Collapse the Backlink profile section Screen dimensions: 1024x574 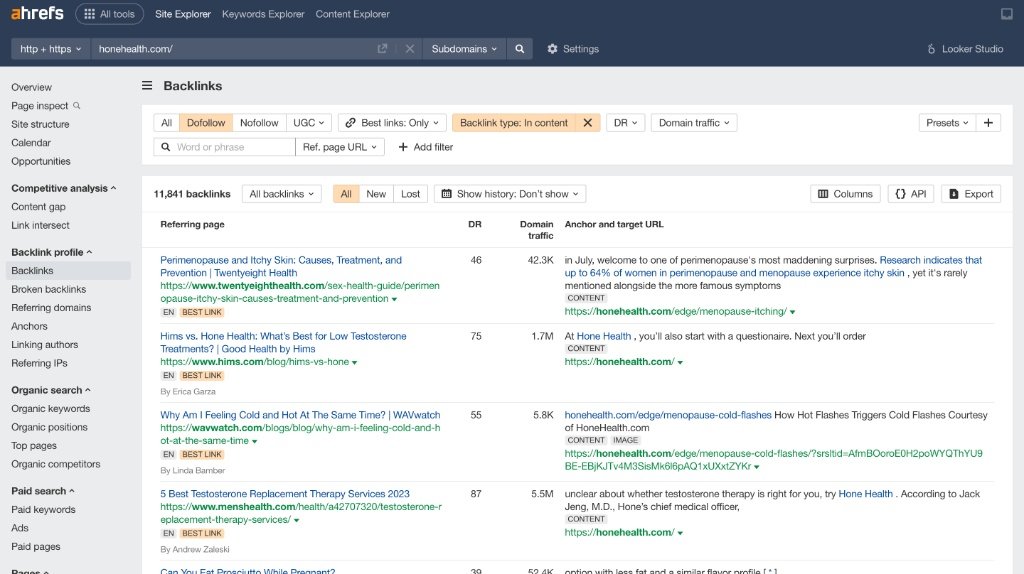tap(52, 252)
